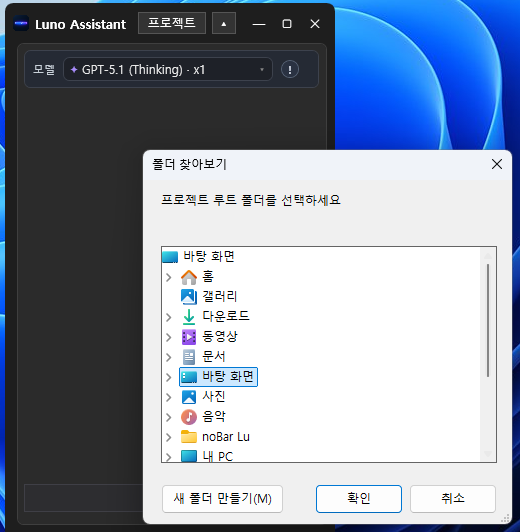Expand the noBar Lu folder node
Image resolution: width=520 pixels, height=532 pixels.
pos(169,437)
